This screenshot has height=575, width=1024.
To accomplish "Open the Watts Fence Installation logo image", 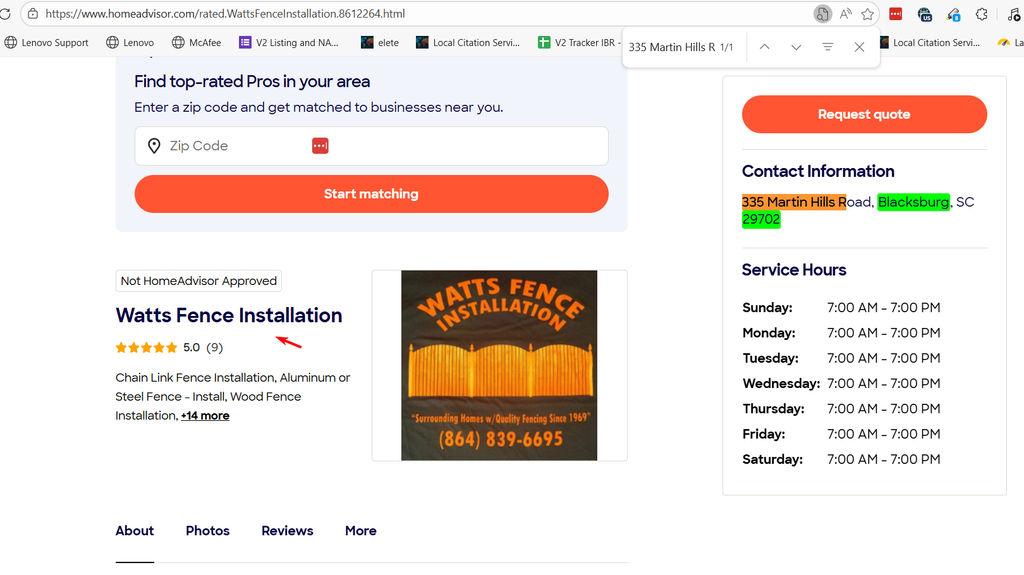I will click(x=499, y=365).
